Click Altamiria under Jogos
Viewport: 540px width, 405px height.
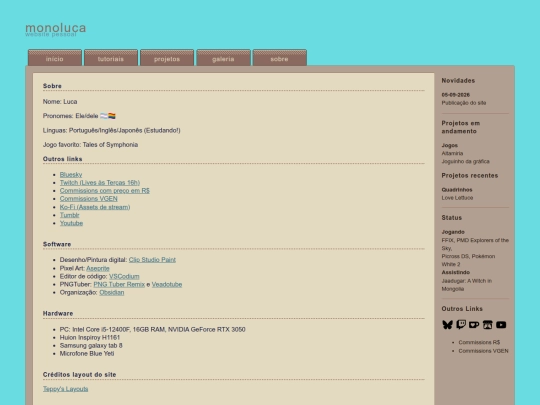tap(453, 153)
